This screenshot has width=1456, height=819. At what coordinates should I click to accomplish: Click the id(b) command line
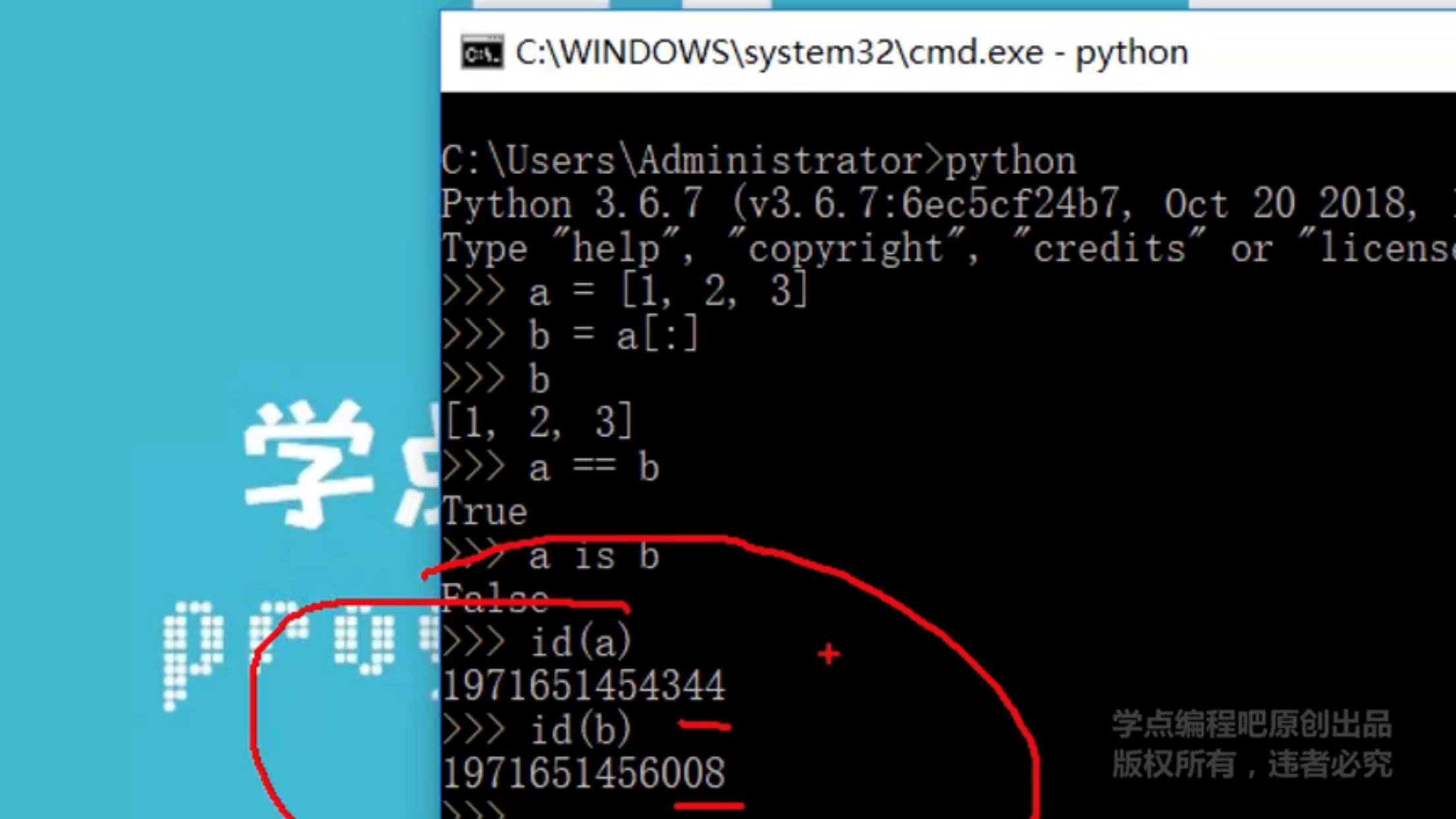537,729
